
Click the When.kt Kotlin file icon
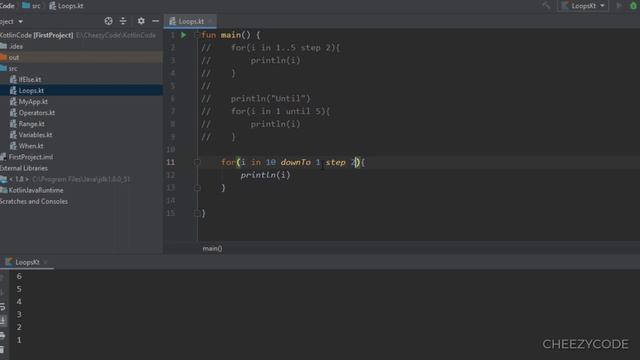click(13, 146)
